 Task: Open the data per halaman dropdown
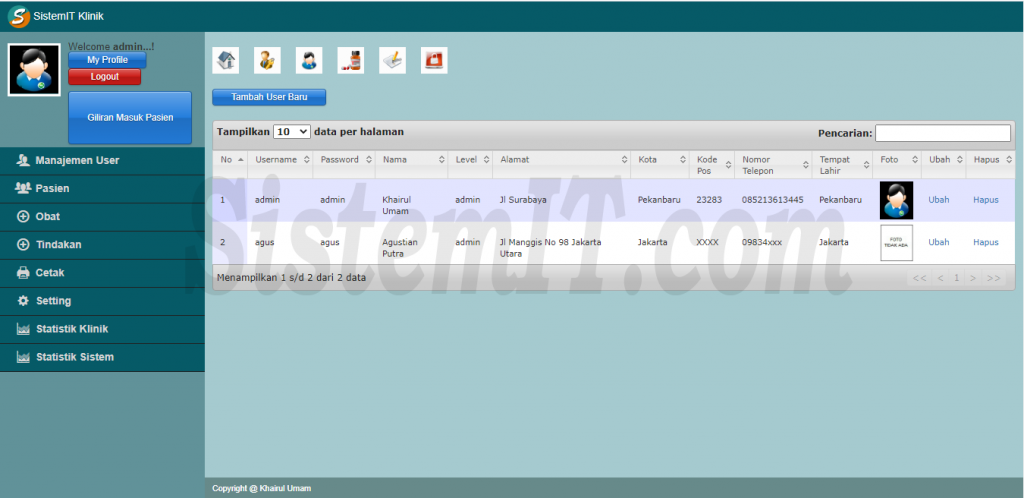click(292, 132)
